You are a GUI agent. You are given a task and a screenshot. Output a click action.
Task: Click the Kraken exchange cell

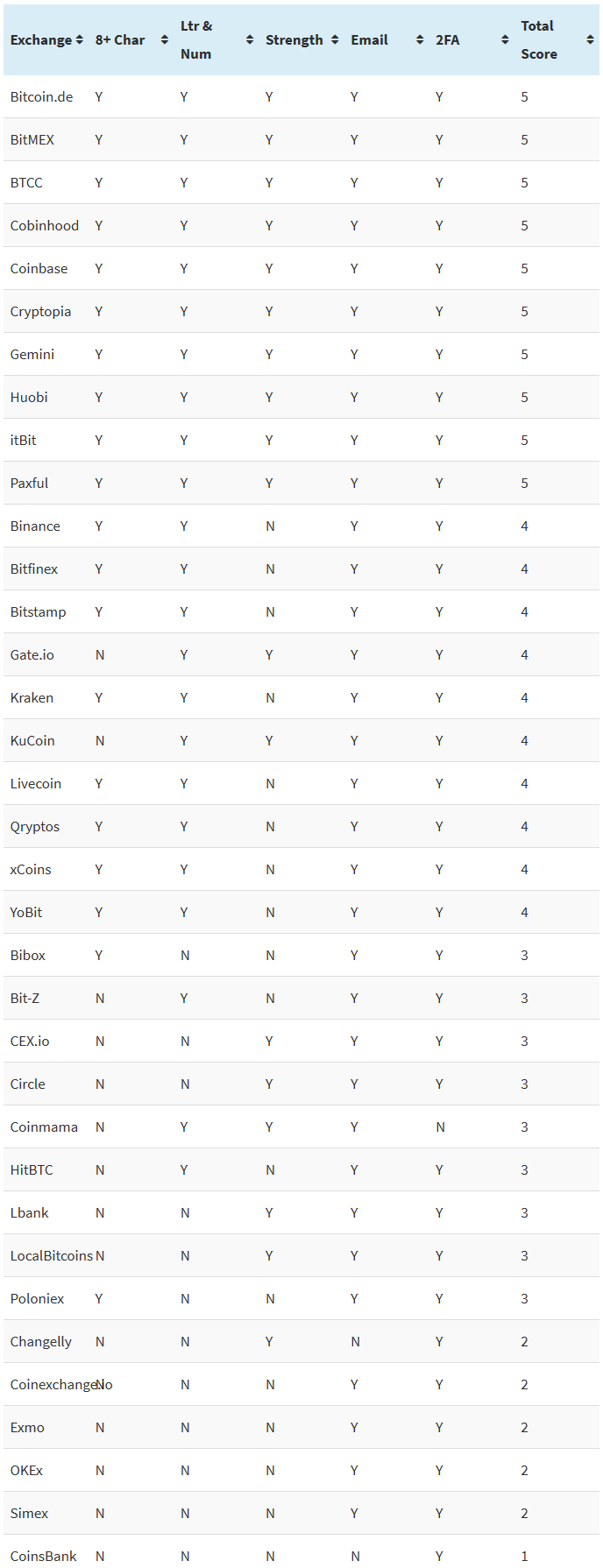point(32,698)
